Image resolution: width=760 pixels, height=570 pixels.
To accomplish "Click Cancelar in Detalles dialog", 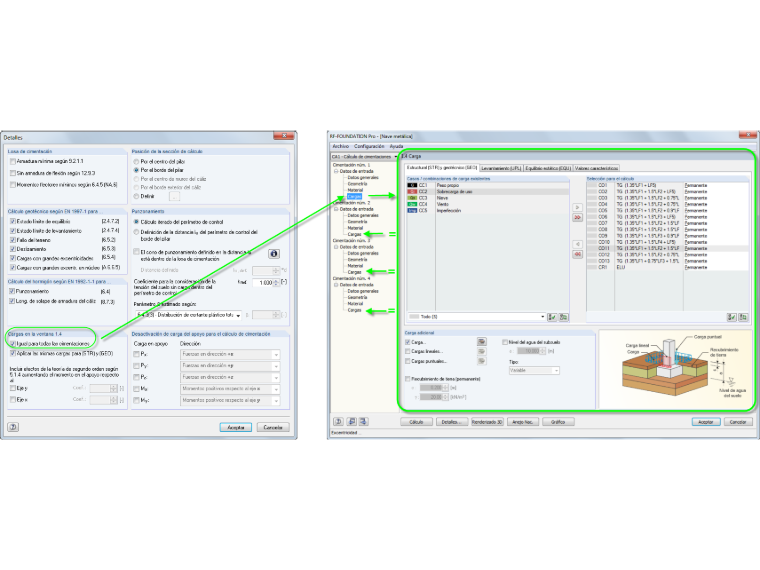I will click(273, 428).
